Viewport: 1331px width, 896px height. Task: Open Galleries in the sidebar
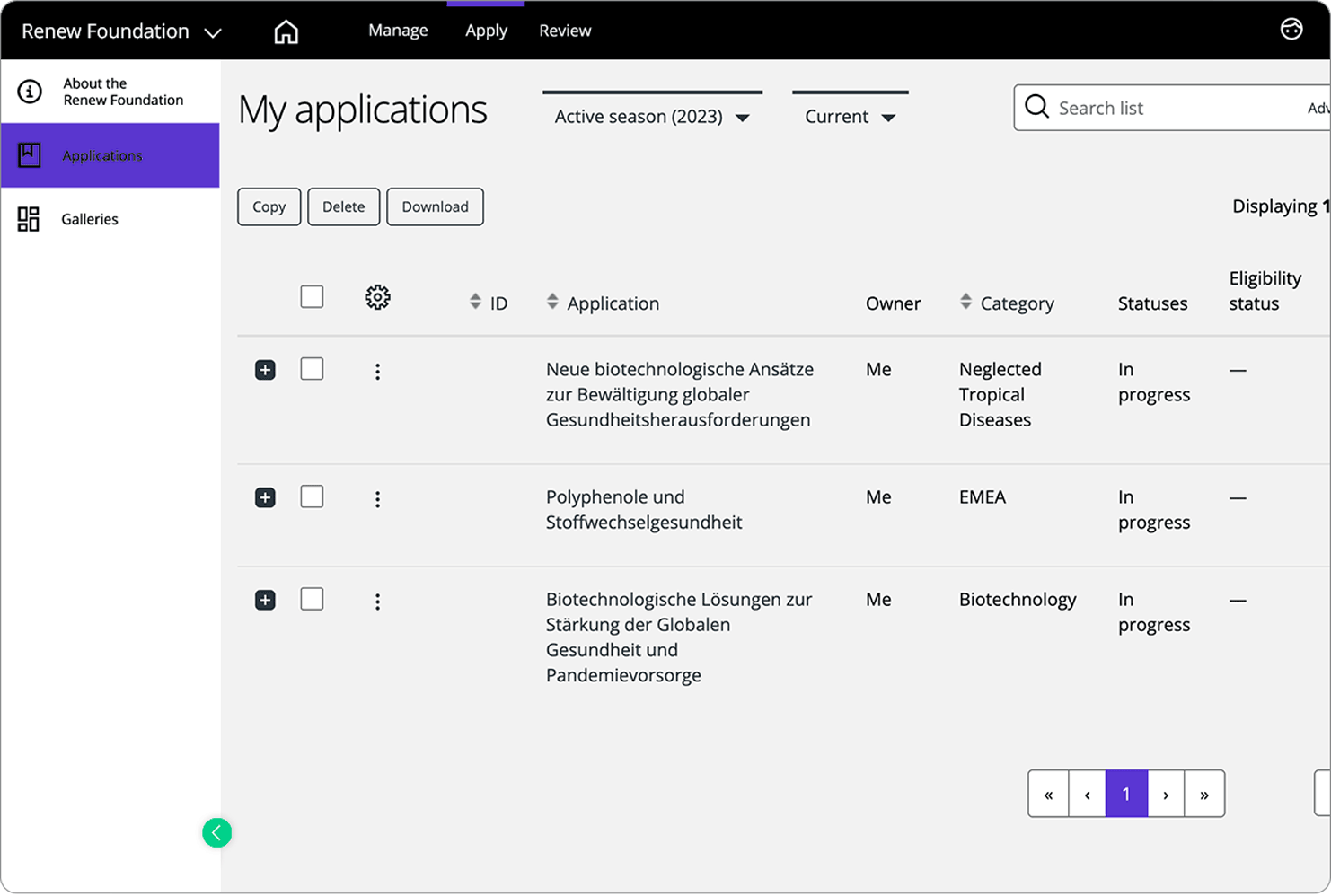(110, 219)
